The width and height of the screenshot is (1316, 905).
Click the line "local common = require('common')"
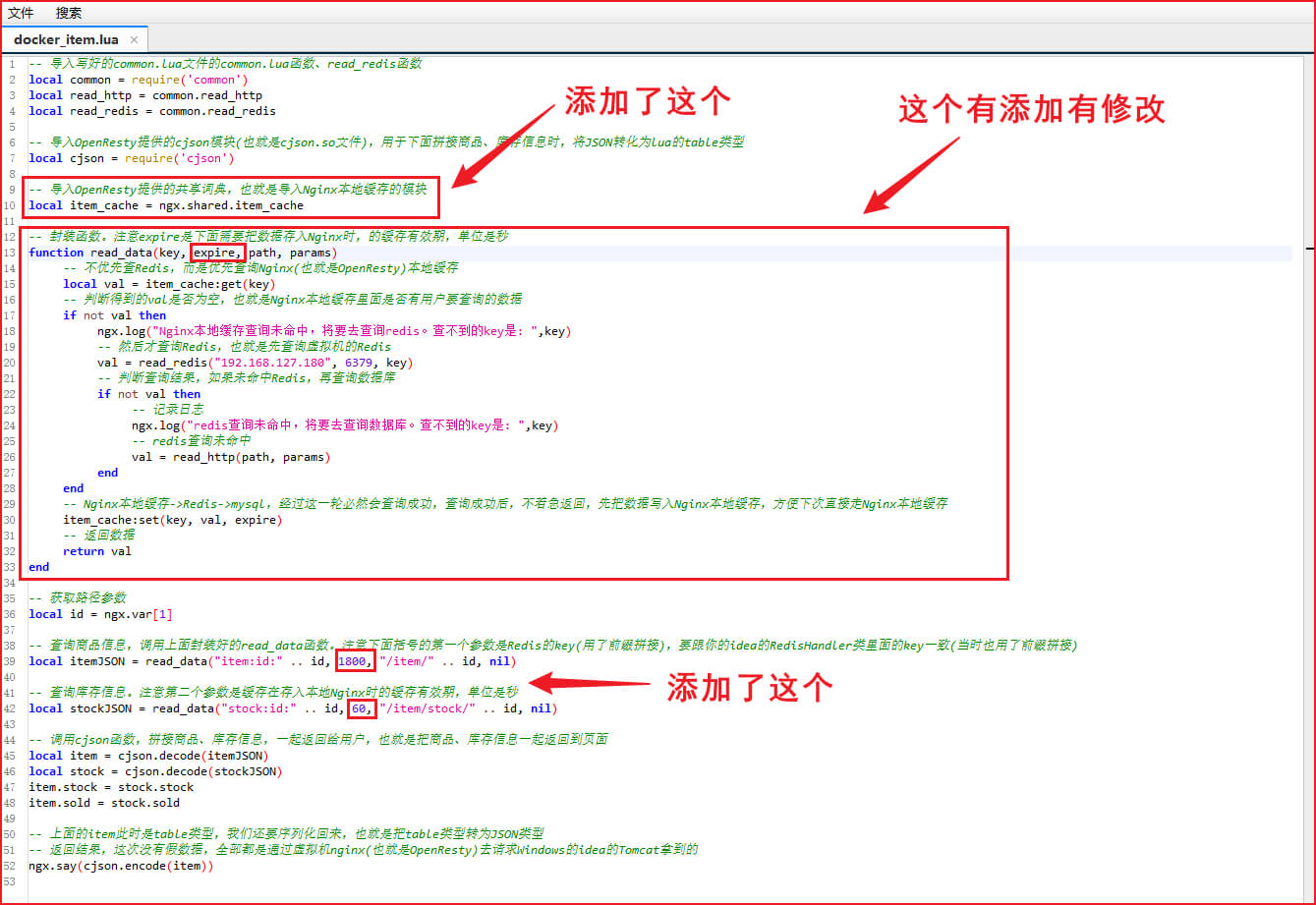[x=139, y=80]
